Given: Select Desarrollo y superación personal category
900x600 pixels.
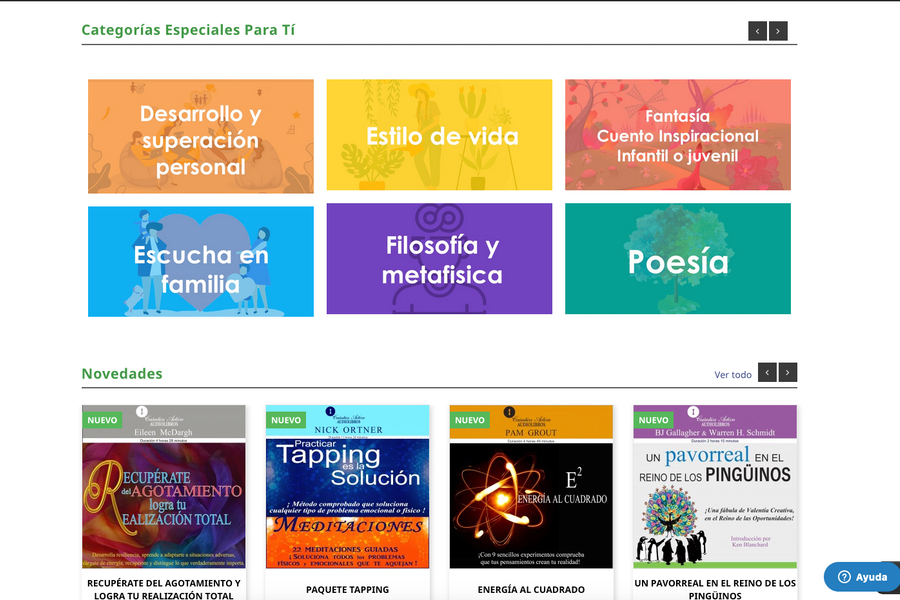Looking at the screenshot, I should [x=200, y=137].
